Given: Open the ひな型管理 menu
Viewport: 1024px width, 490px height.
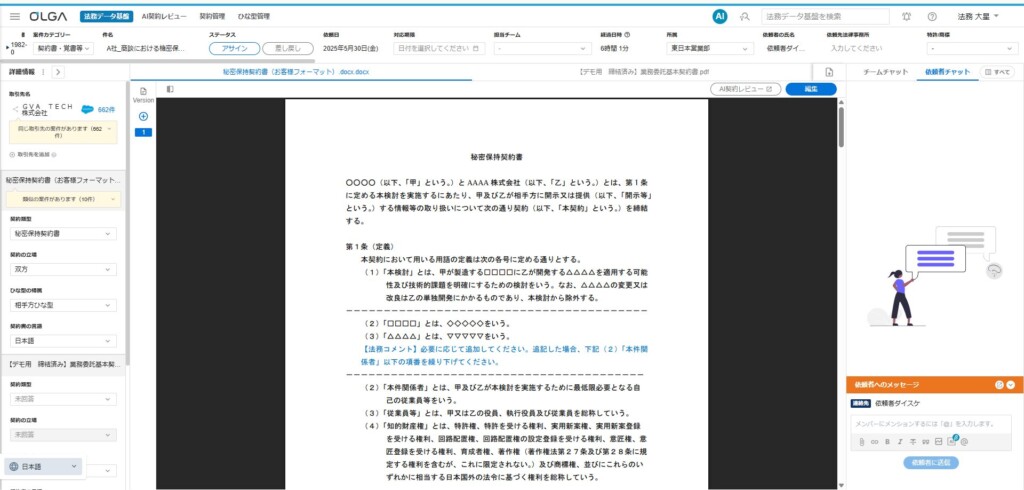Looking at the screenshot, I should (251, 16).
